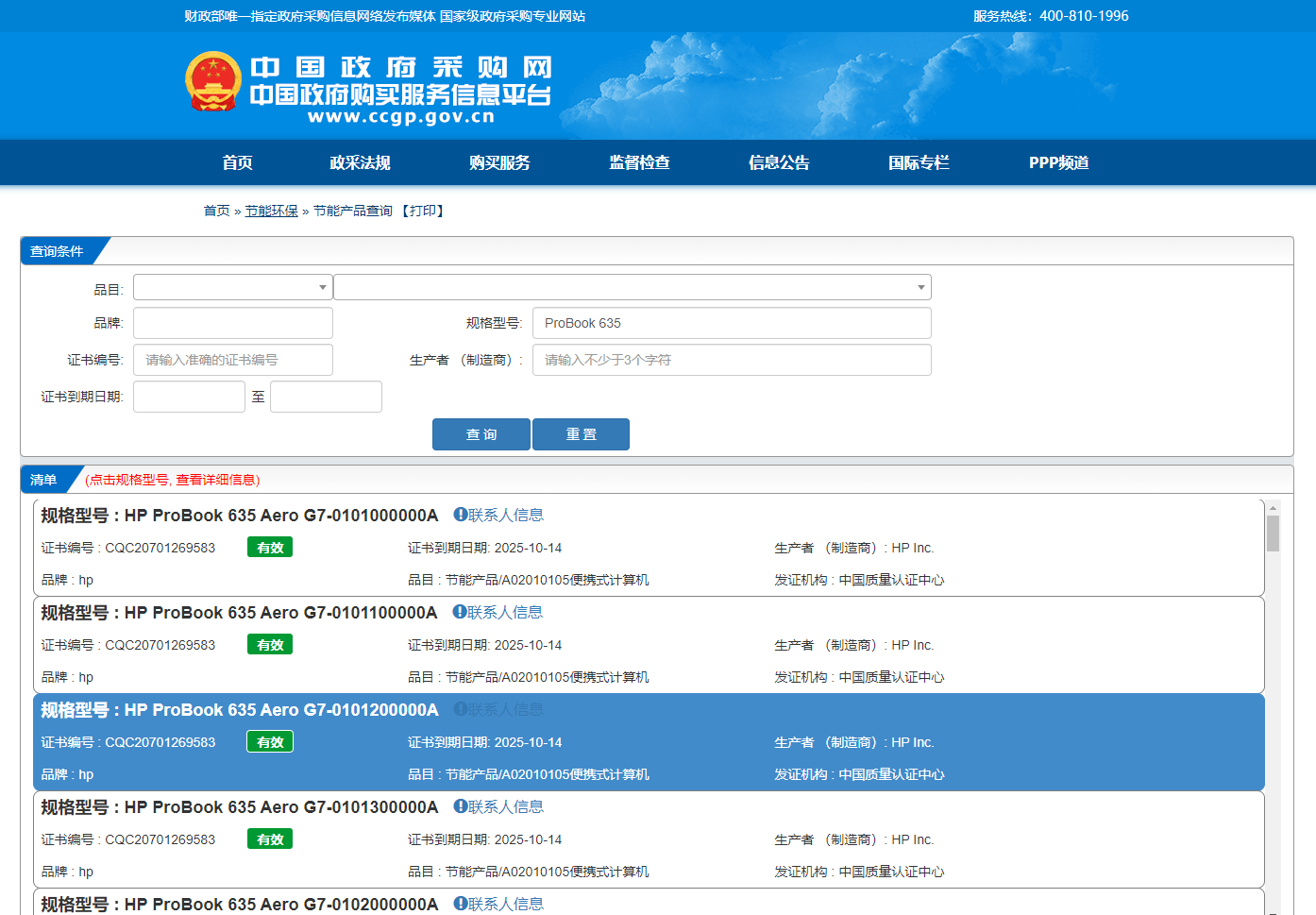Go to 首页 in navigation bar

click(237, 162)
